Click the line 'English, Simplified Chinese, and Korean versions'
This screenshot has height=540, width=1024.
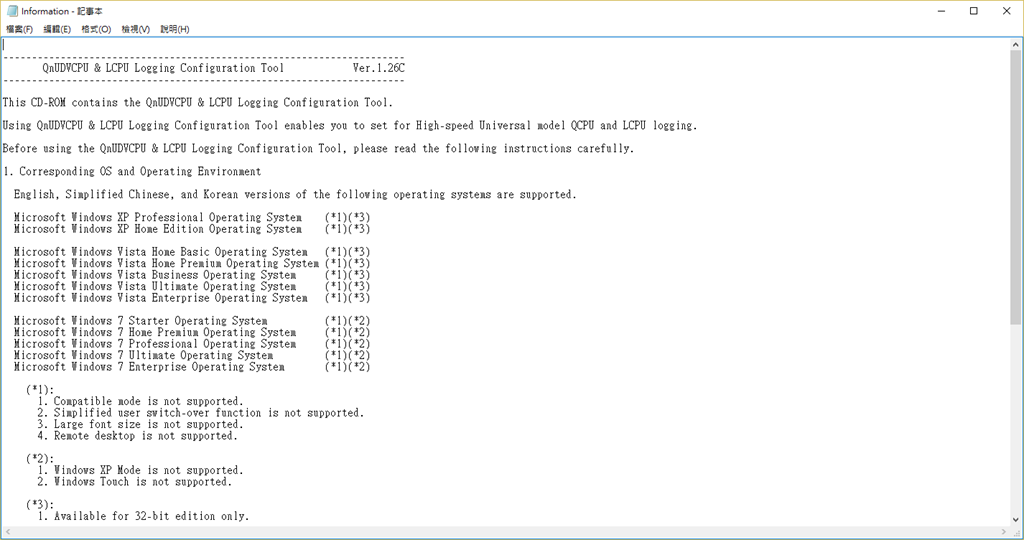(x=295, y=194)
